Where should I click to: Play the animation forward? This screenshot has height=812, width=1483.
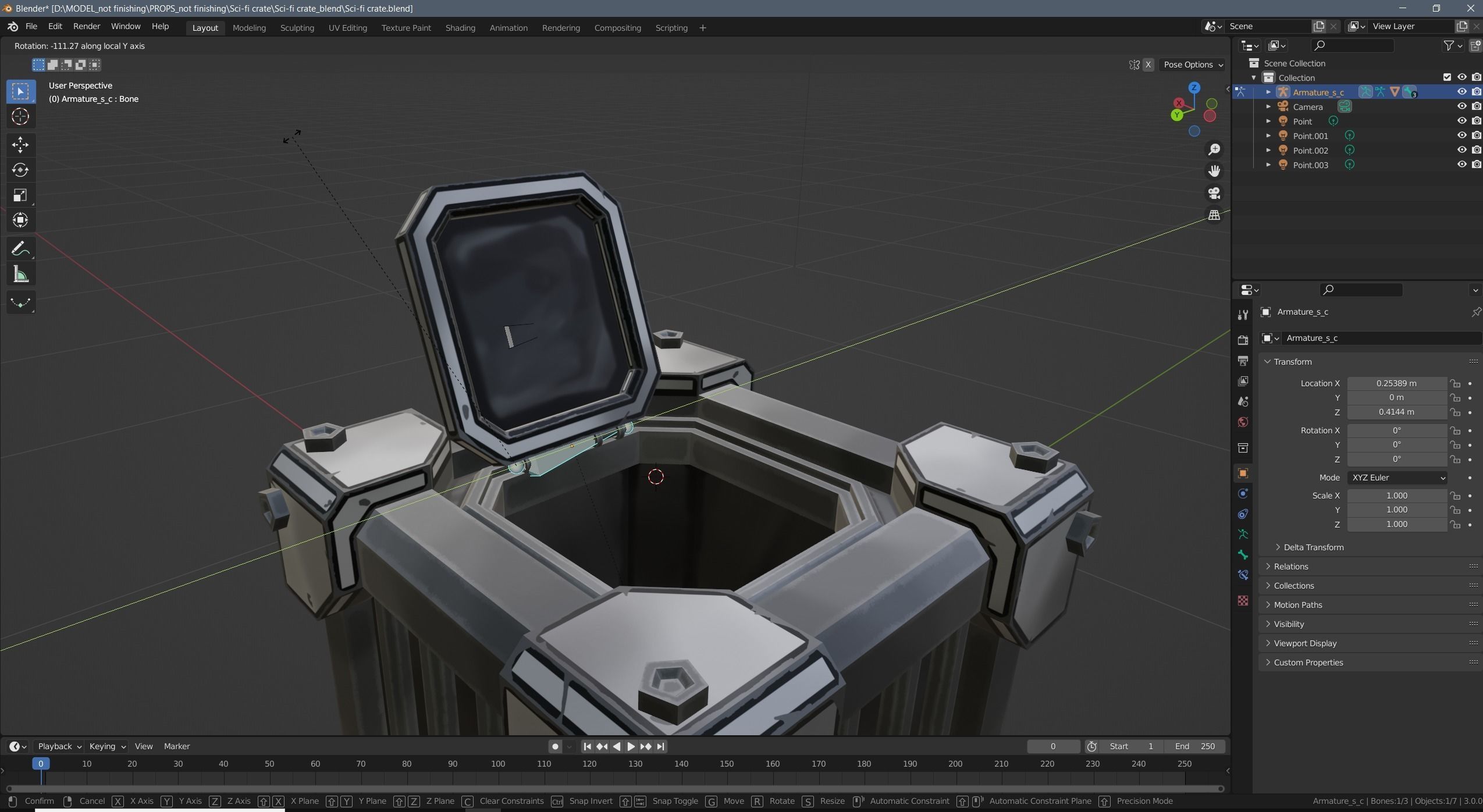(631, 746)
